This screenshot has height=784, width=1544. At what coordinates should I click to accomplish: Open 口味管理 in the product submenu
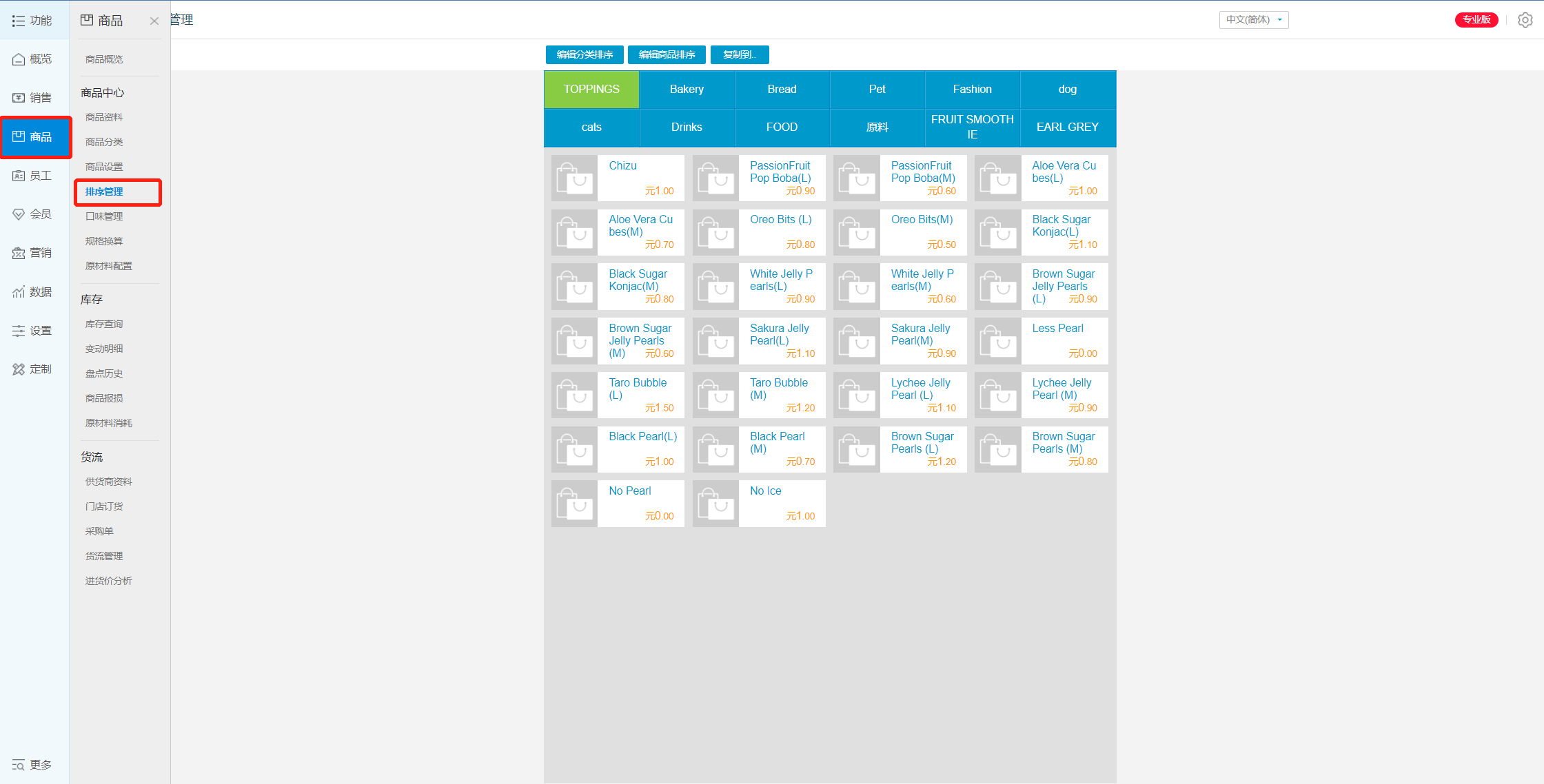pyautogui.click(x=104, y=216)
